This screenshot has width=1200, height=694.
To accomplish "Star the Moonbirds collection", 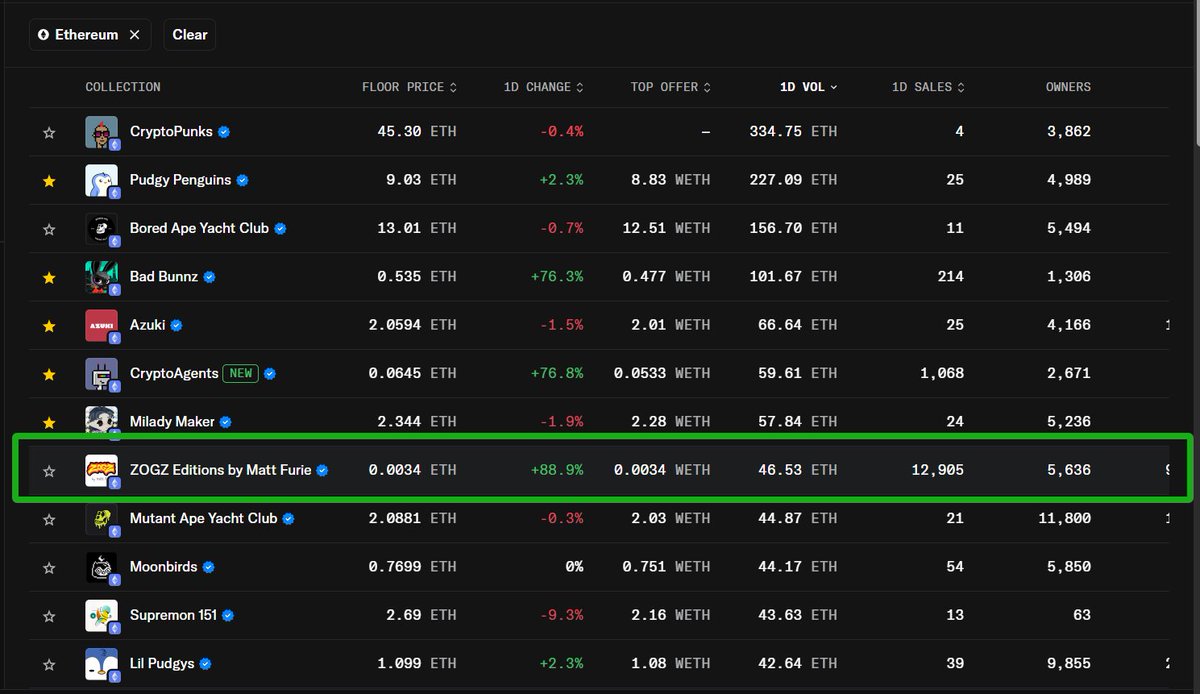I will (x=49, y=568).
